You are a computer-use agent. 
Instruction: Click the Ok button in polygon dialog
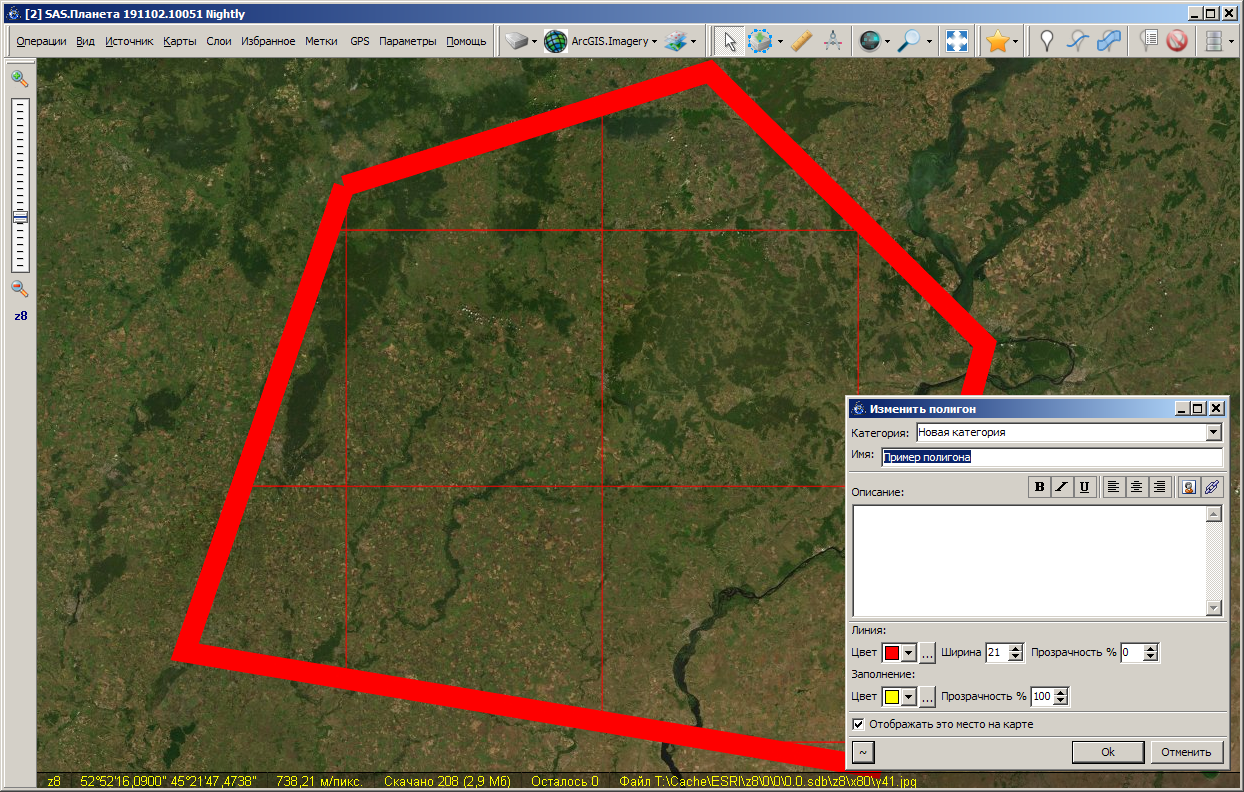coord(1107,752)
